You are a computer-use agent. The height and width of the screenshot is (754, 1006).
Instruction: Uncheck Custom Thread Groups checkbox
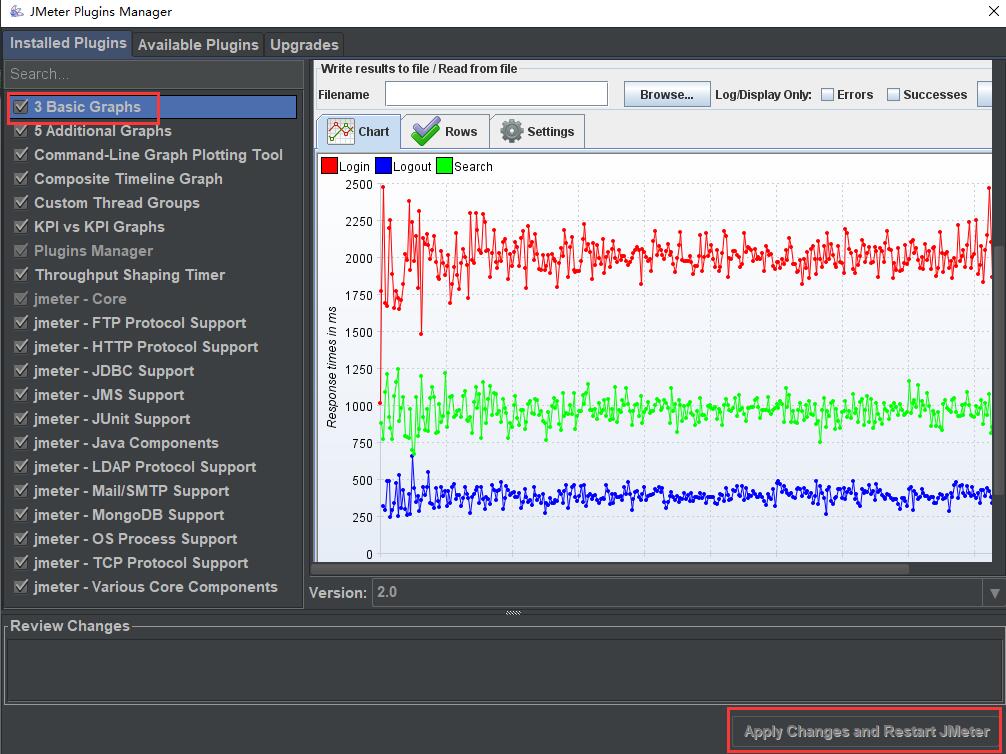tap(21, 203)
